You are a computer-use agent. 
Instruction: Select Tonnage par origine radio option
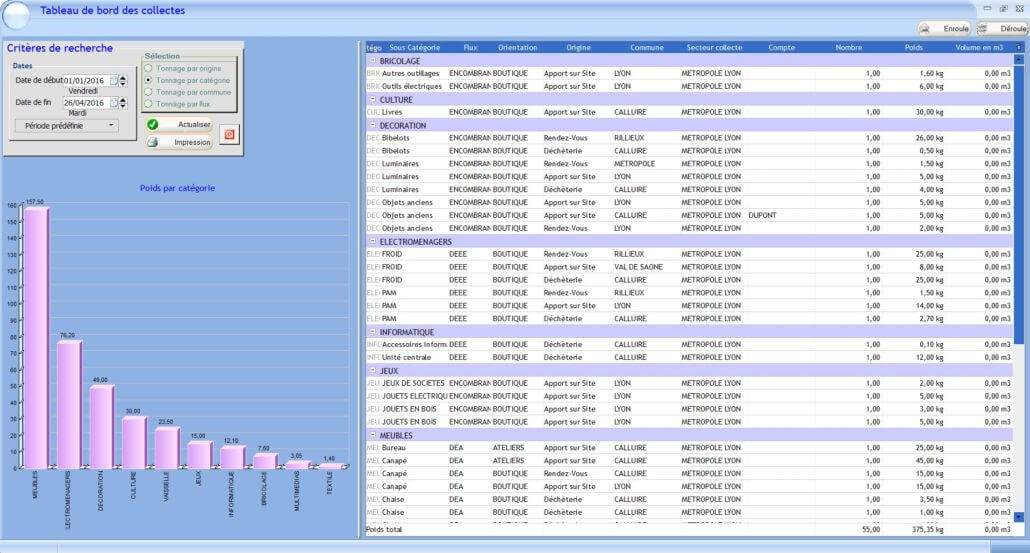148,68
